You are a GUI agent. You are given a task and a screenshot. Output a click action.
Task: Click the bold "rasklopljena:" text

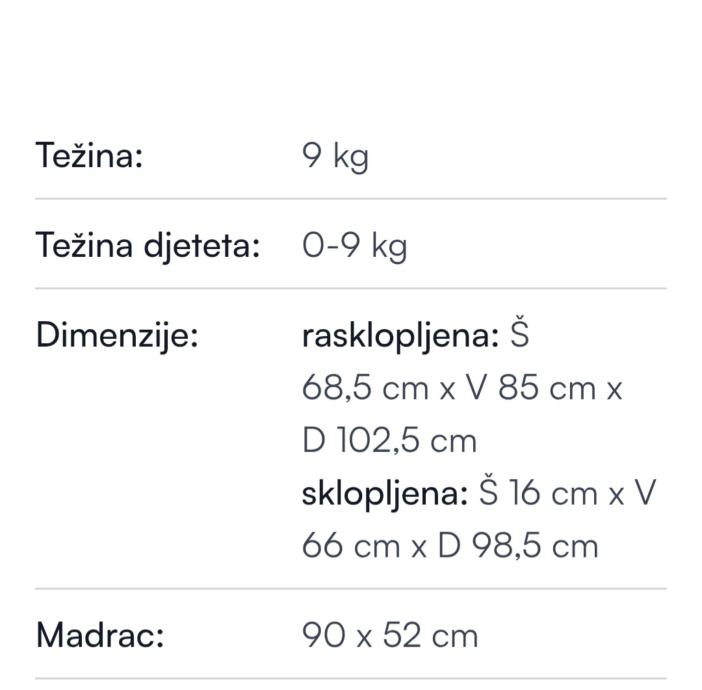click(400, 336)
